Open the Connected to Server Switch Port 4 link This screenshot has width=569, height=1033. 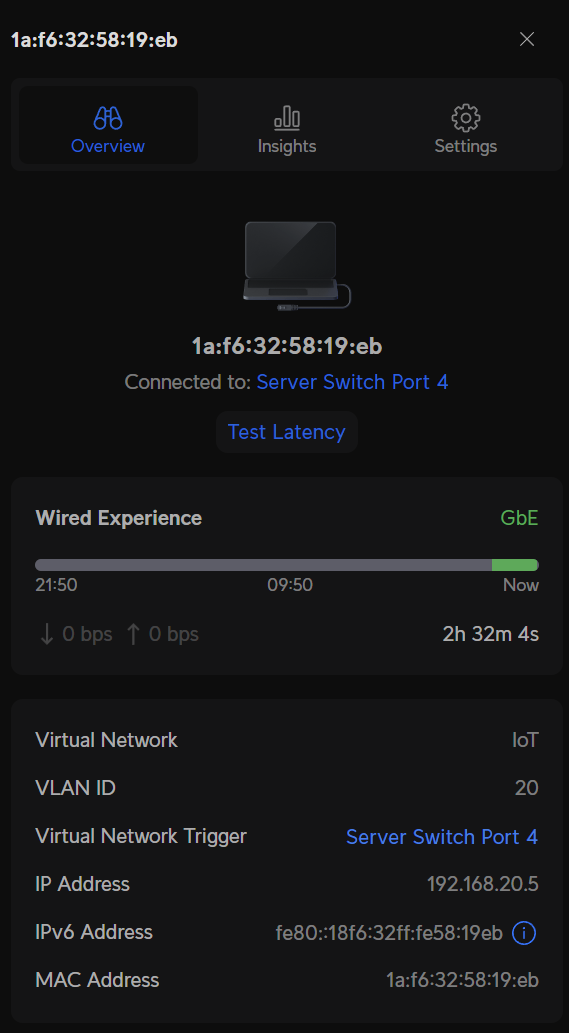352,382
